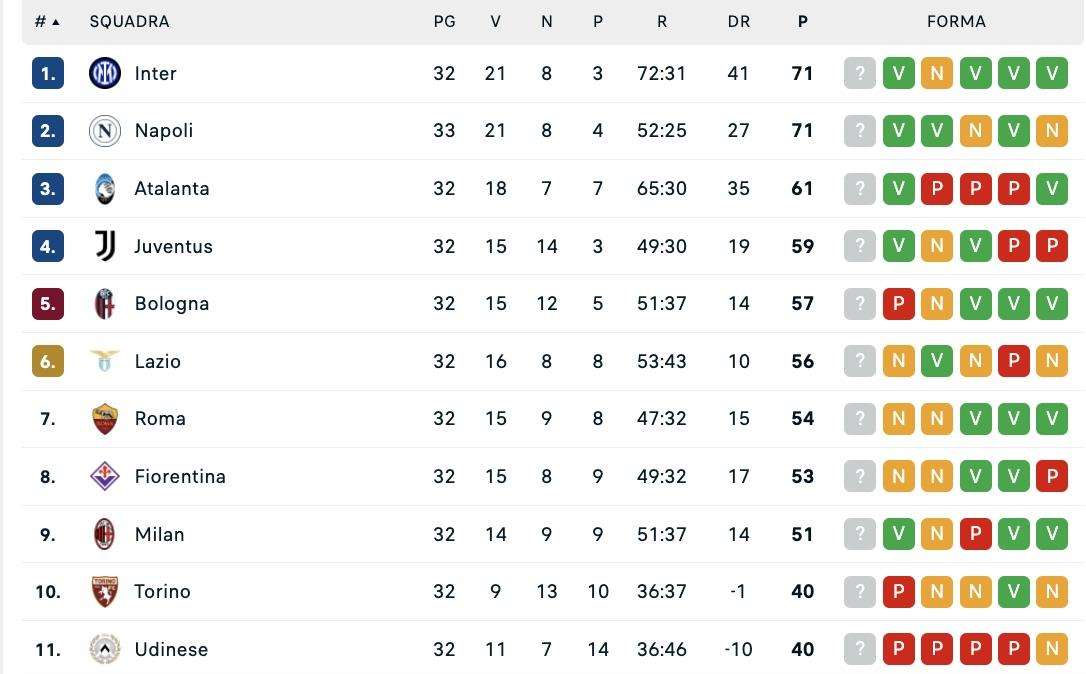This screenshot has width=1086, height=674.
Task: Open Atalanta via its crest icon
Action: [105, 189]
